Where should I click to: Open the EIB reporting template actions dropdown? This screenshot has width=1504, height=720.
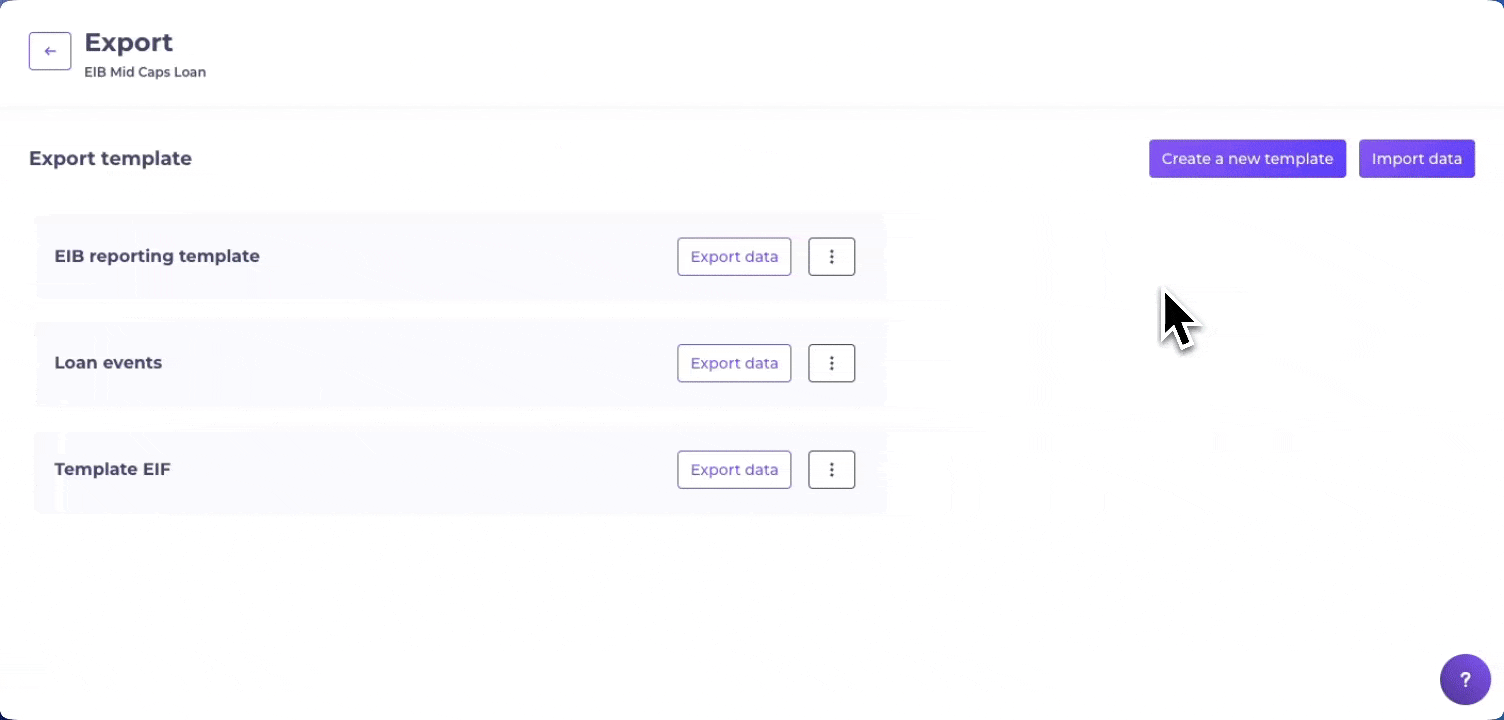[x=831, y=256]
